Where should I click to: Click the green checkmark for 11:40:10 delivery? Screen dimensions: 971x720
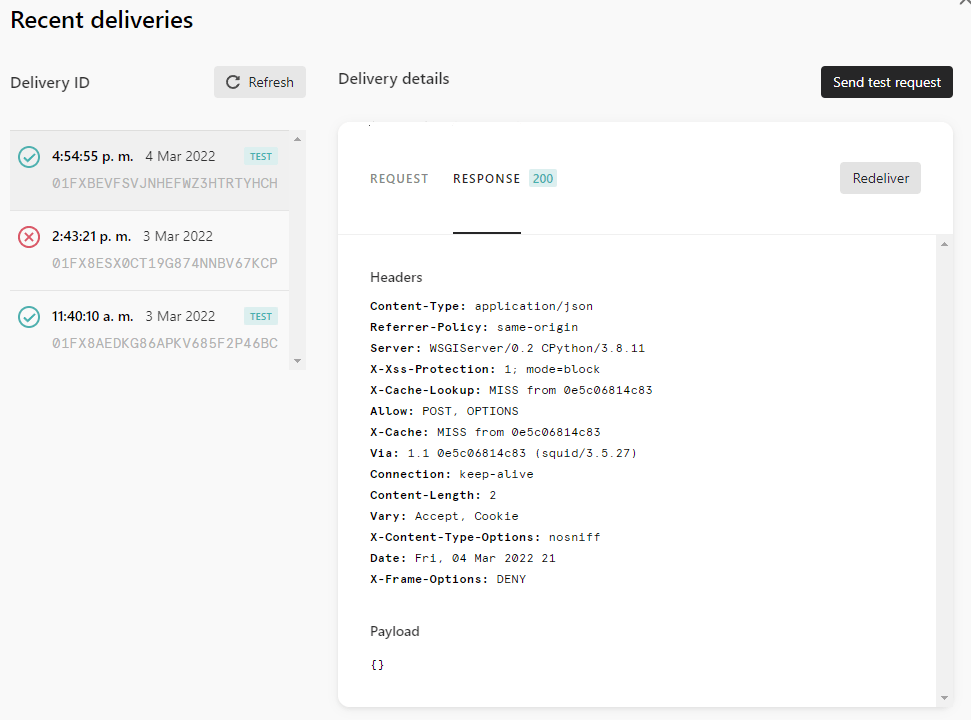pyautogui.click(x=29, y=317)
